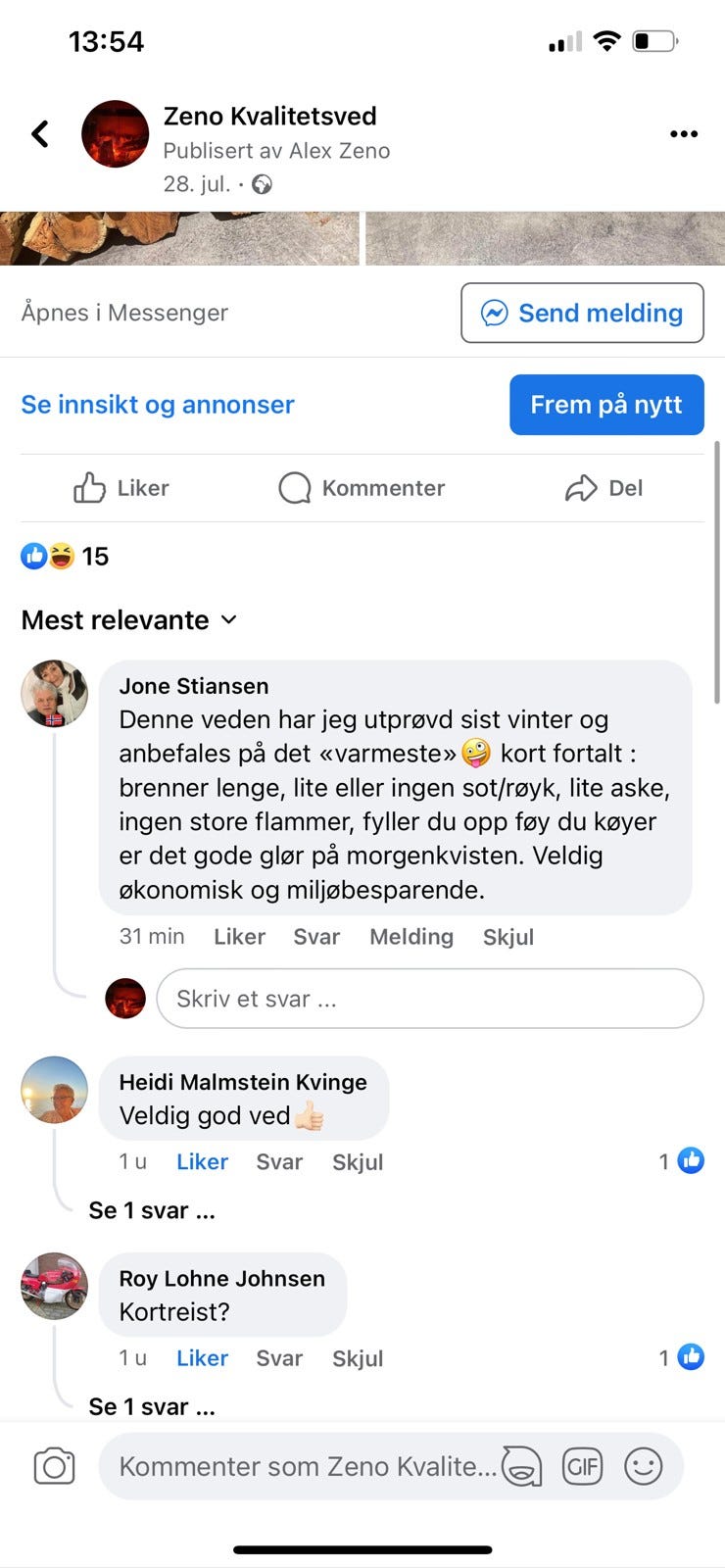Tap the Del share icon
Viewport: 725px width, 1568px height.
pyautogui.click(x=581, y=488)
